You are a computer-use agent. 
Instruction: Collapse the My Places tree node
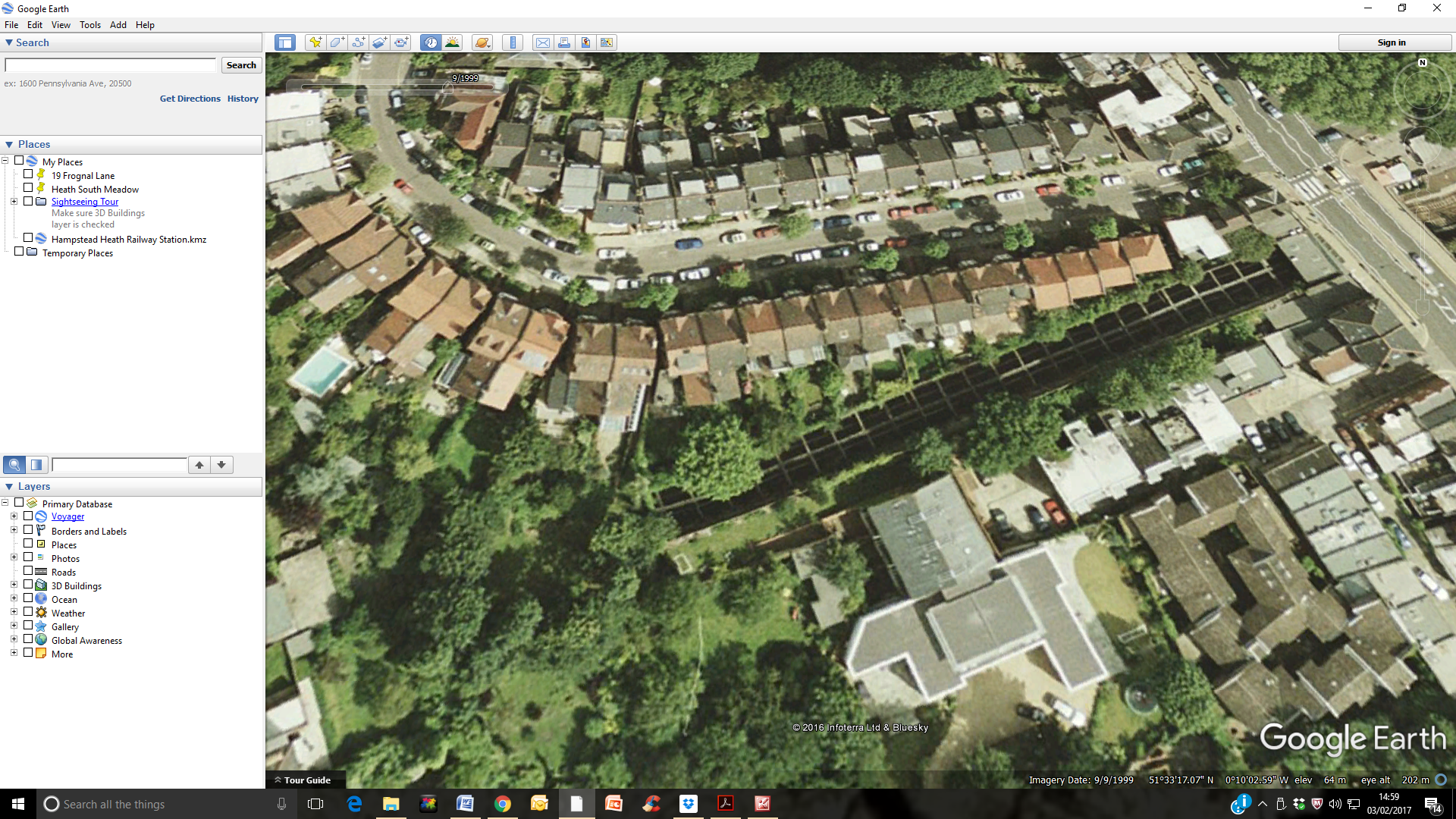tap(5, 161)
